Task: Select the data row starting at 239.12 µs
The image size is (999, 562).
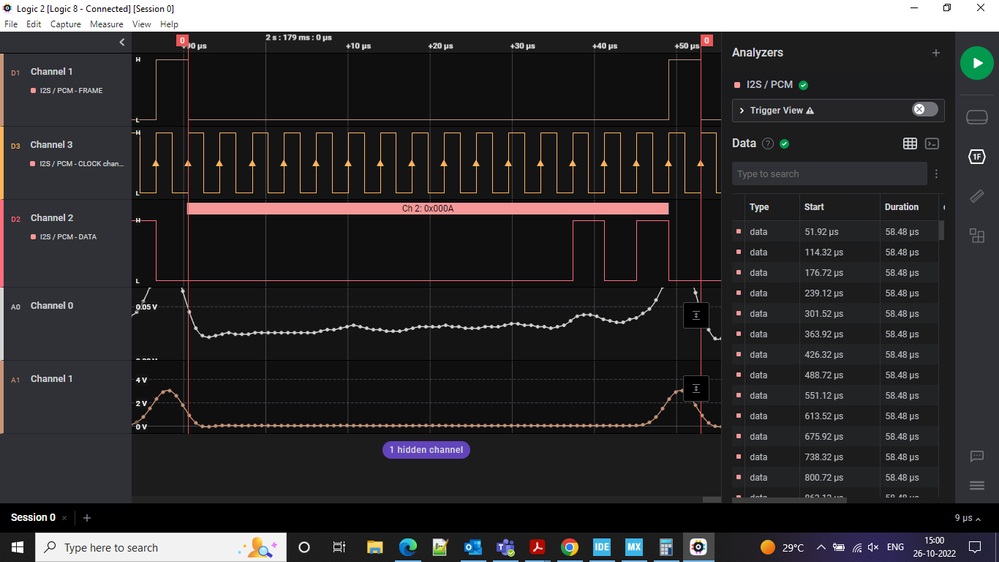Action: (835, 293)
